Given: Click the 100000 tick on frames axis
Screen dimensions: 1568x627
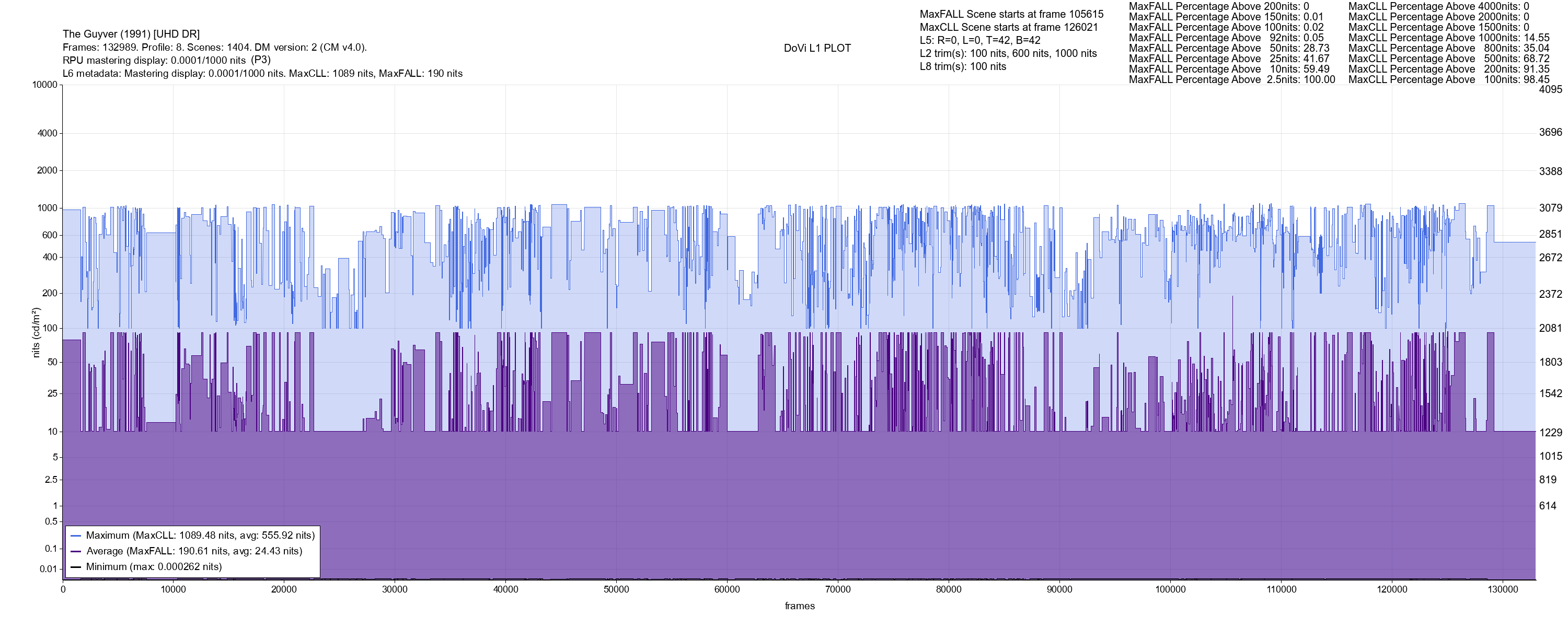Looking at the screenshot, I should pyautogui.click(x=1170, y=589).
